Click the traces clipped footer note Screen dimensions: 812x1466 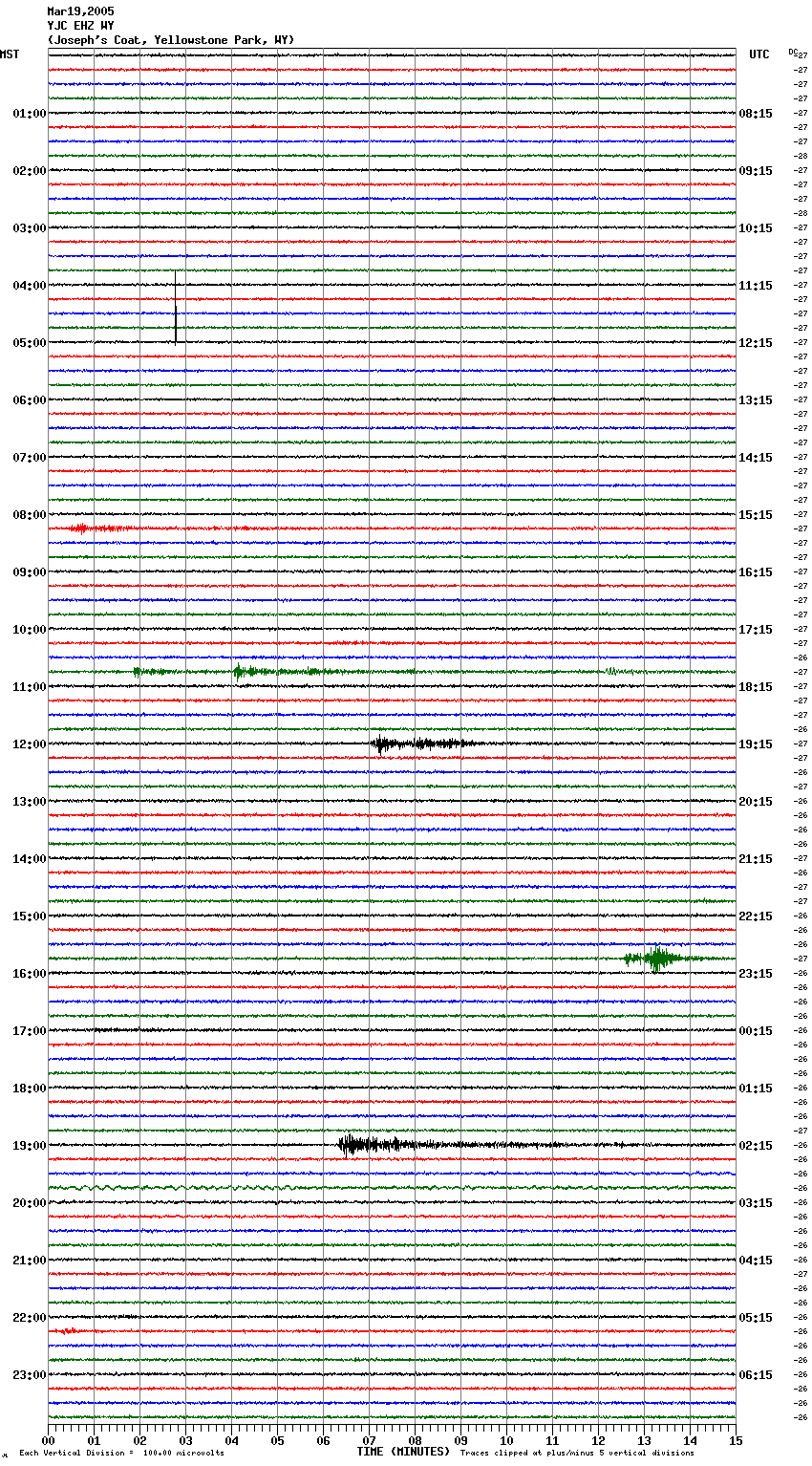coord(577,1454)
